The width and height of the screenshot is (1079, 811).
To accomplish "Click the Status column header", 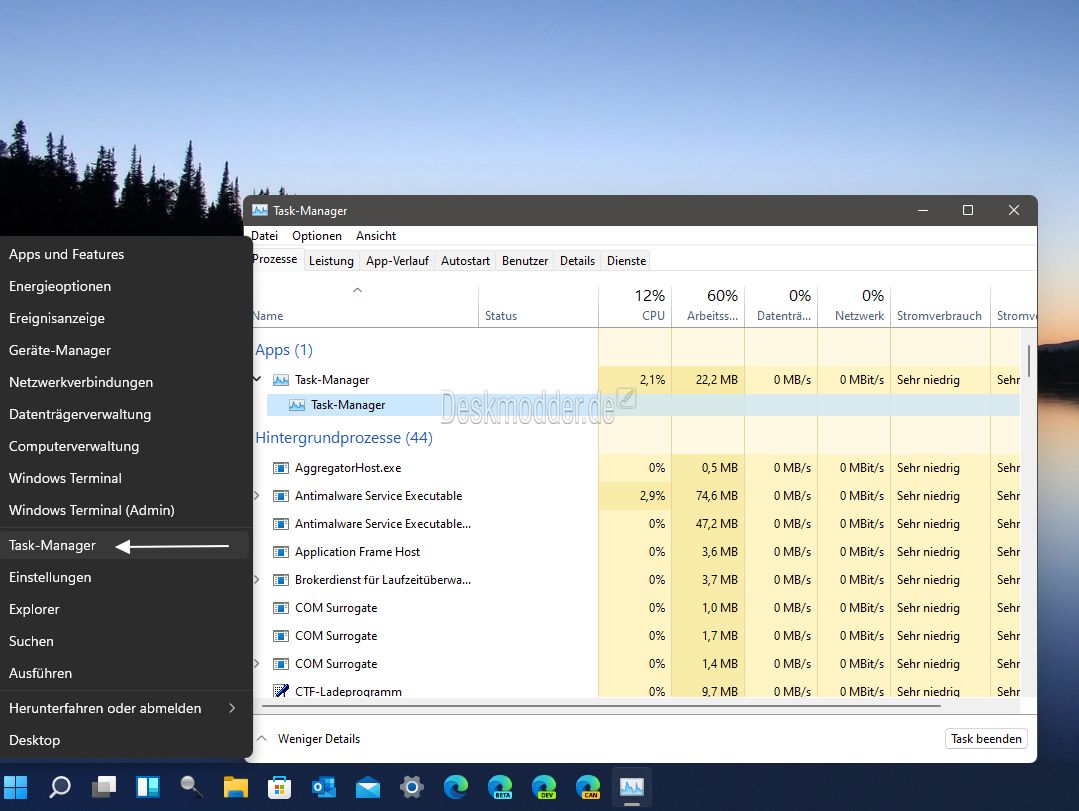I will click(x=538, y=305).
